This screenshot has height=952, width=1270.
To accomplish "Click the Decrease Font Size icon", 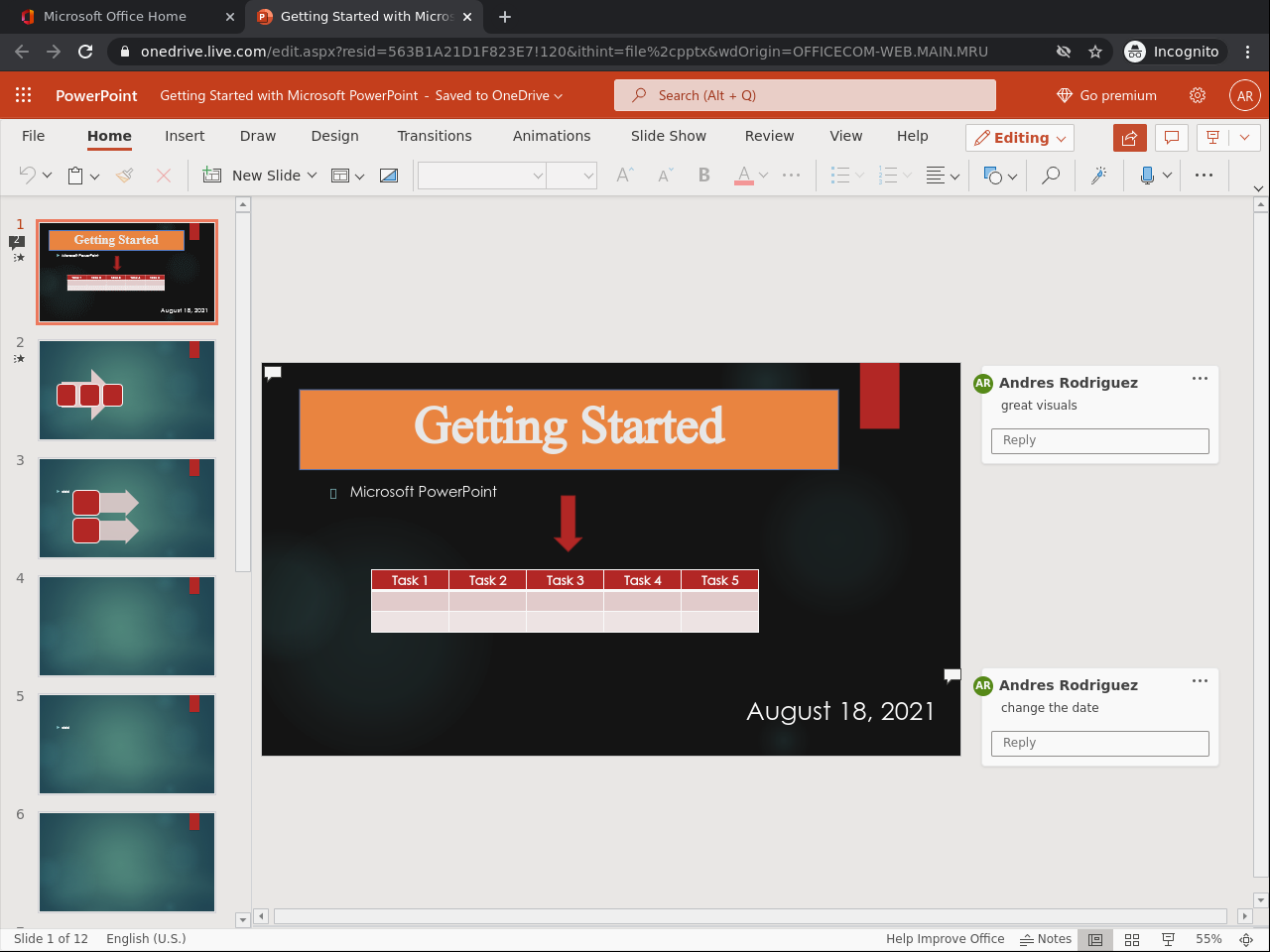I will (x=666, y=176).
